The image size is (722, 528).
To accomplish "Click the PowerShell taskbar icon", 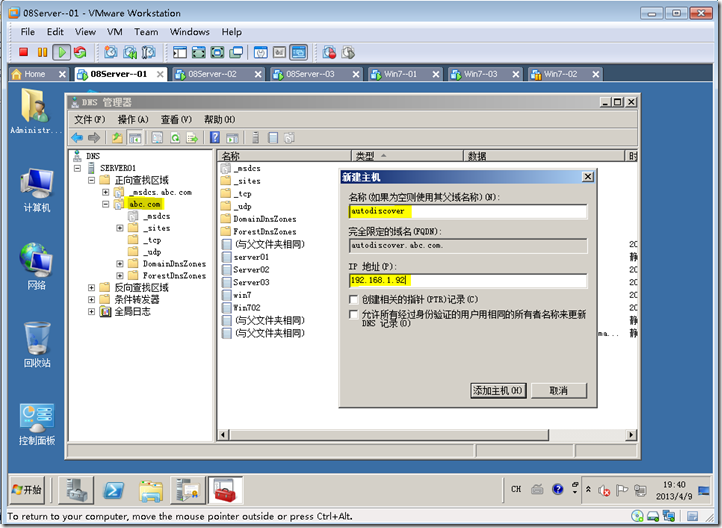I will (113, 490).
